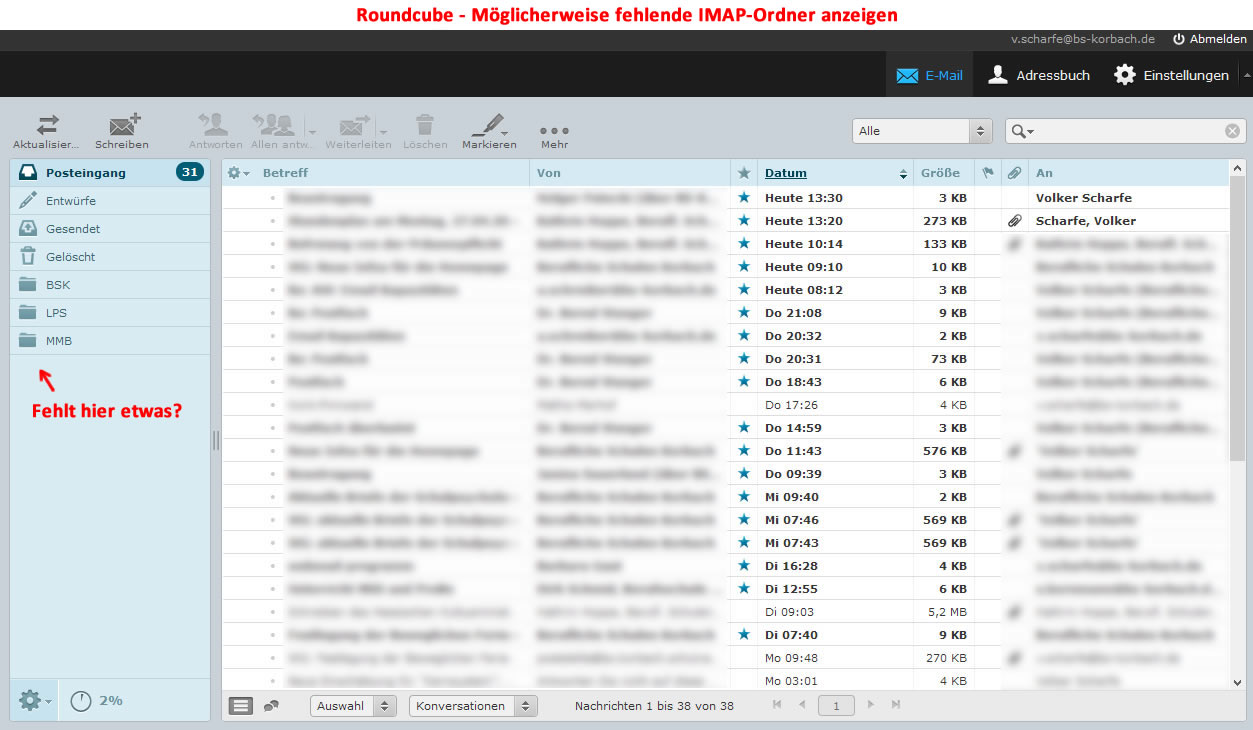
Task: Select the Gelöscht folder
Action: click(110, 257)
